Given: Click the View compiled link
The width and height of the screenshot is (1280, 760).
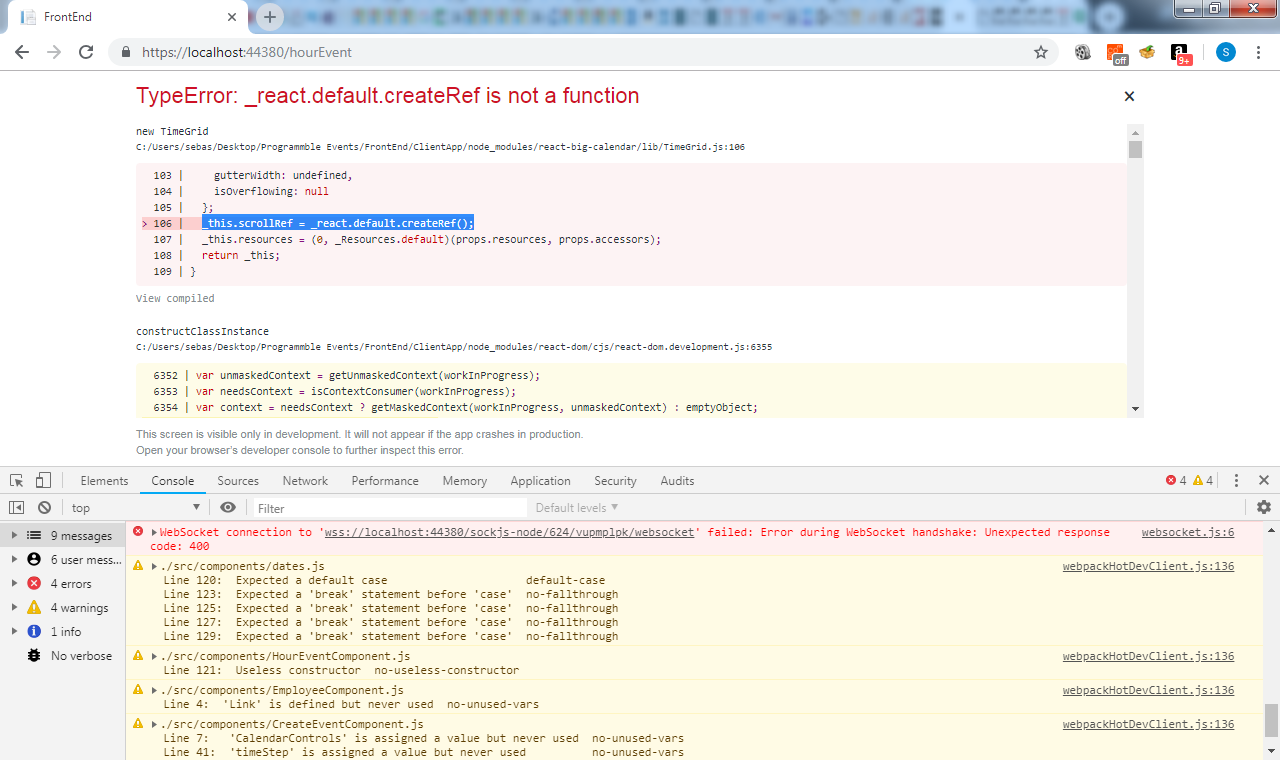Looking at the screenshot, I should 175,298.
